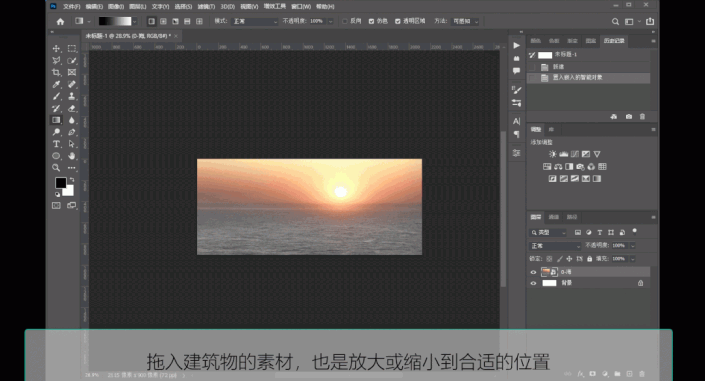Toggle lock transparent pixels checkerboard
The width and height of the screenshot is (705, 381).
[x=549, y=259]
